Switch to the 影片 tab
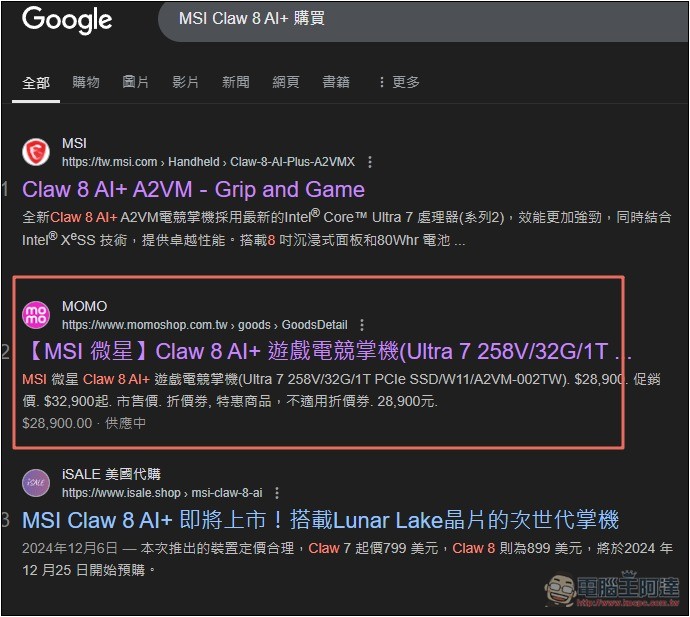 coord(186,82)
